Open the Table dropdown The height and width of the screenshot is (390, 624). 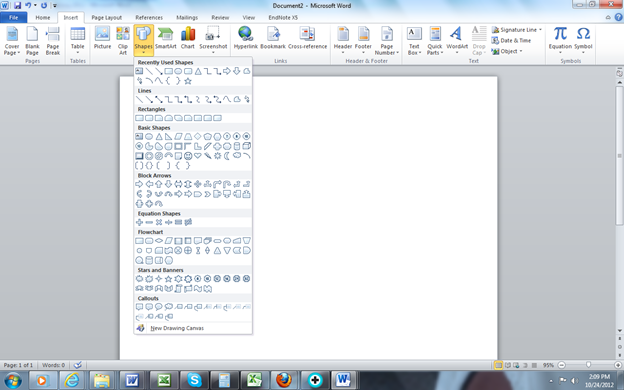[77, 40]
